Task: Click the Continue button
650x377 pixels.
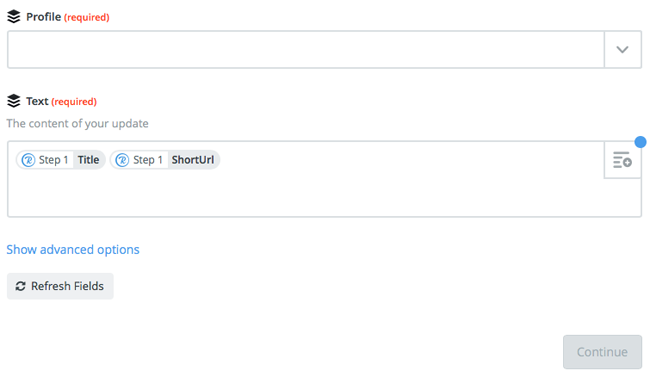Action: click(602, 352)
